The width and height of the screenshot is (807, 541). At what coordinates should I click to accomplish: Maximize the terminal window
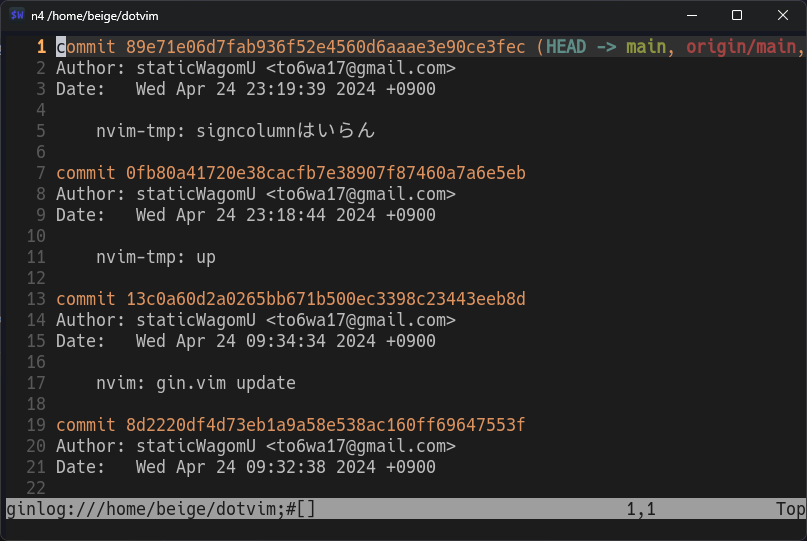737,15
